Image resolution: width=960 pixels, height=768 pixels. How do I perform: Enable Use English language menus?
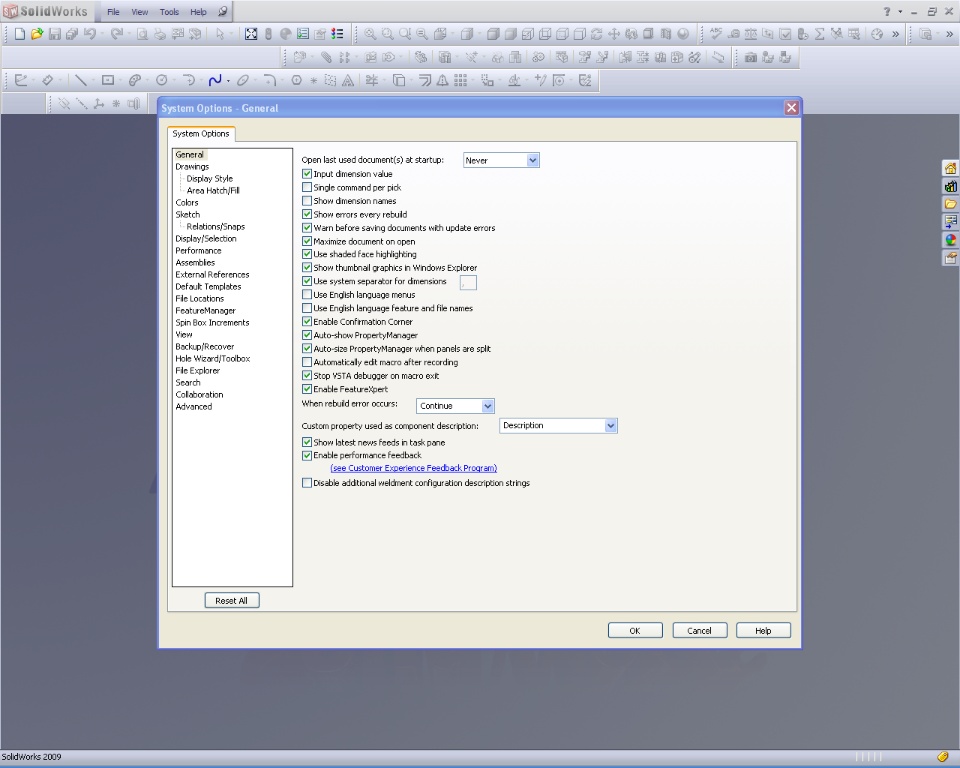pyautogui.click(x=307, y=295)
